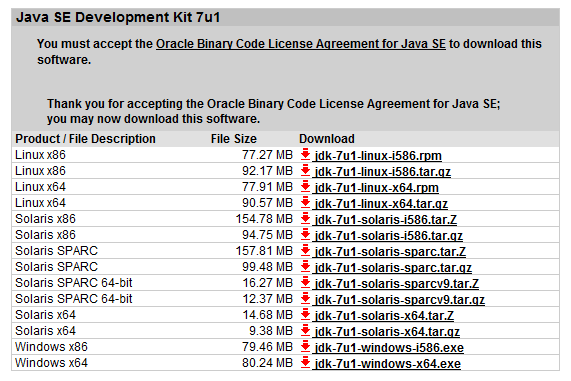Download jdk-7u1-linux-x64.tar.gz link
The height and width of the screenshot is (381, 571).
coord(381,204)
